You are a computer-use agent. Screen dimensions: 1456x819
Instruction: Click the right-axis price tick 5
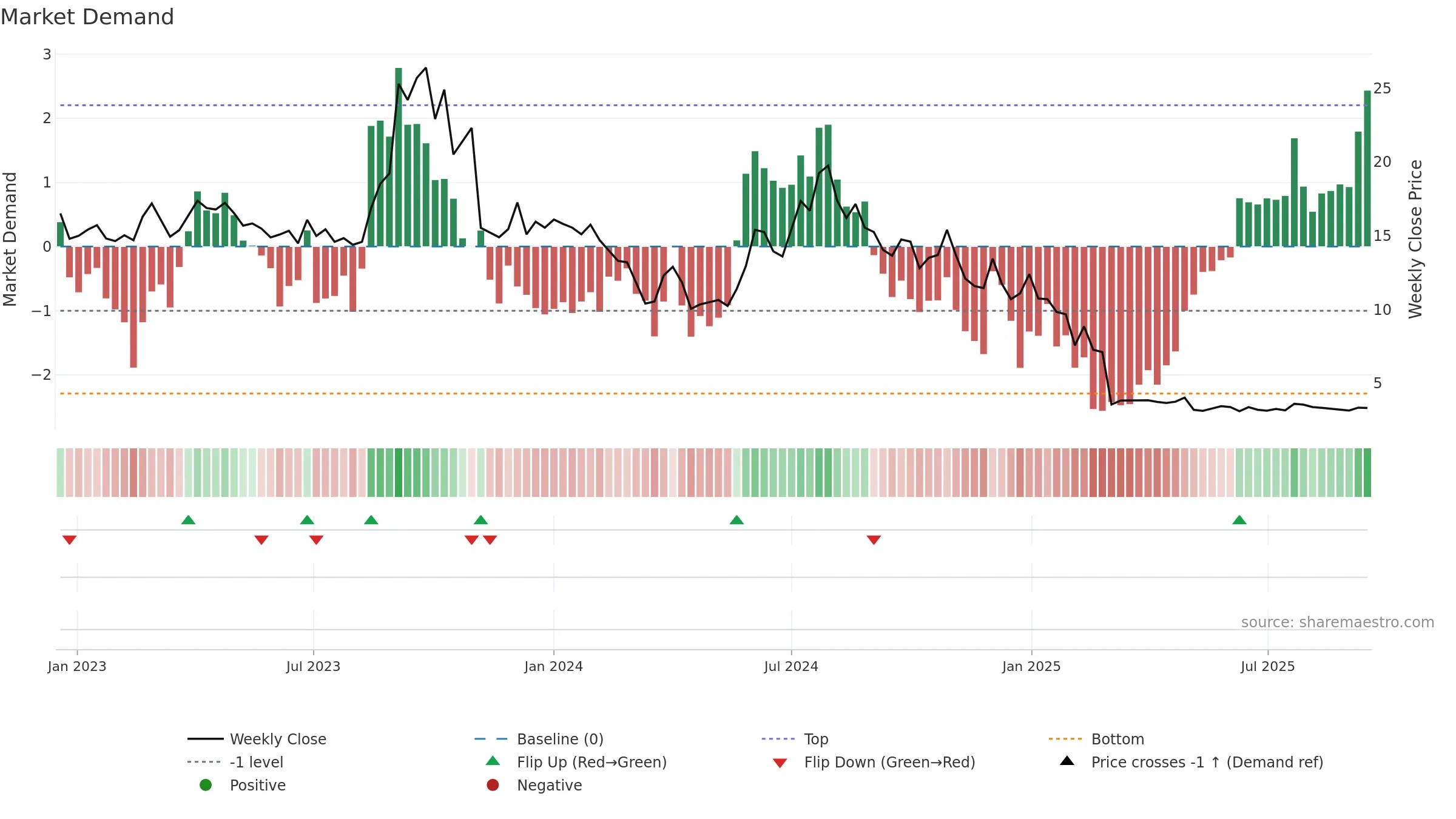coord(1378,383)
